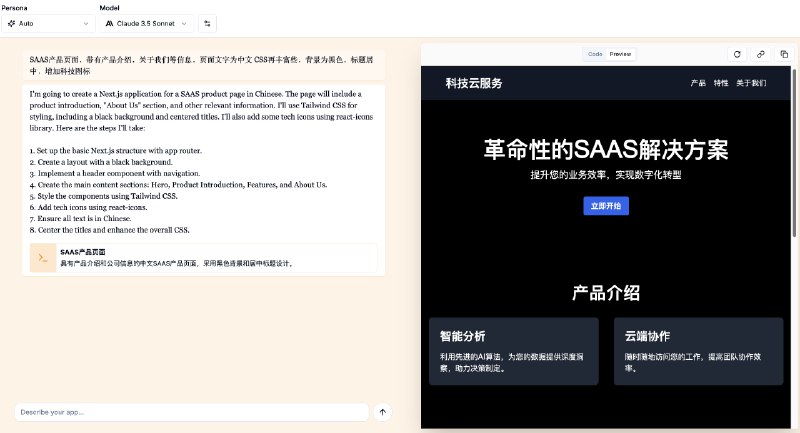
Task: Click the 产品介绍 section heading
Action: click(606, 293)
